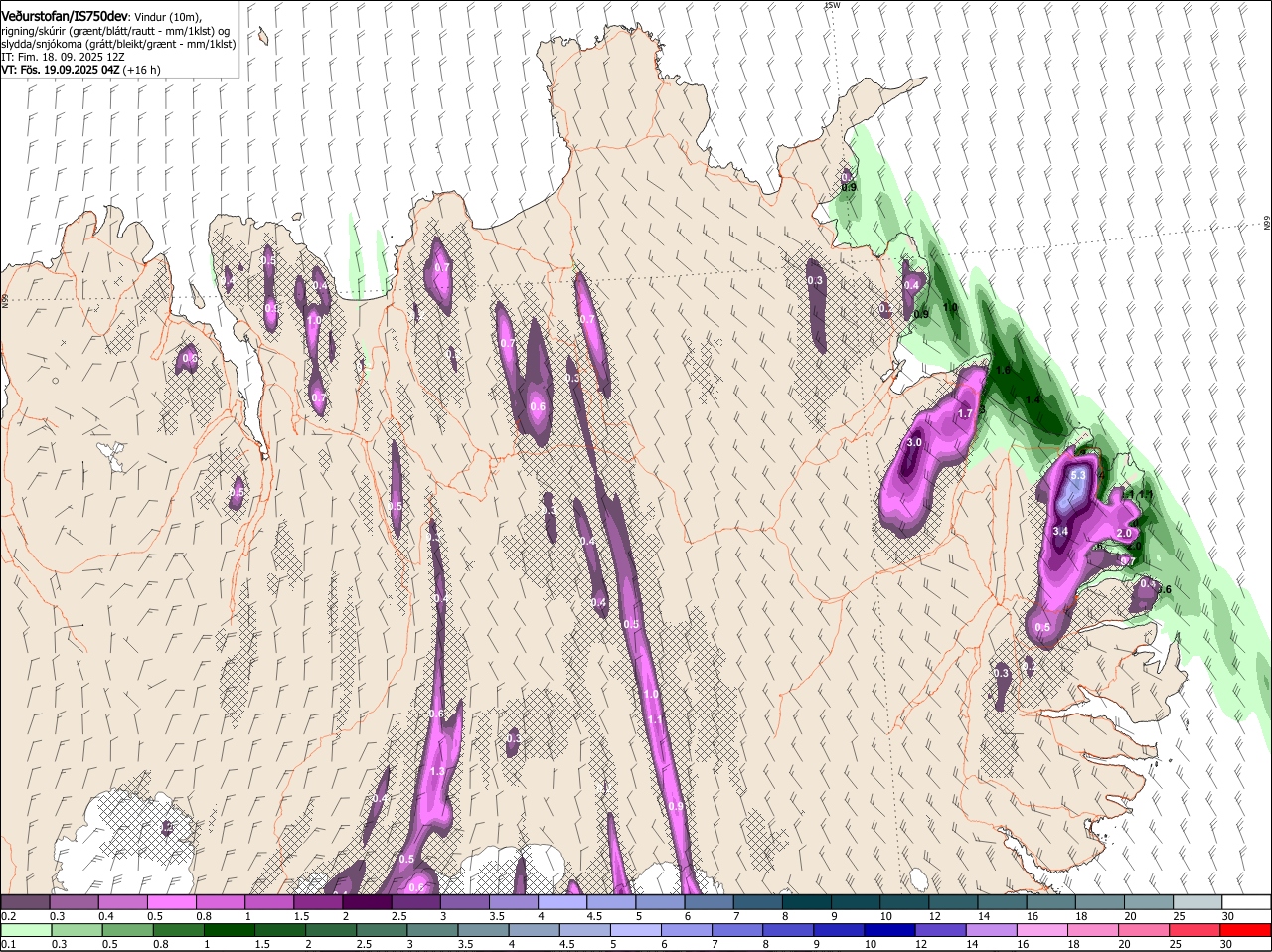1272x952 pixels.
Task: Click the 3.4 precipitation value on the map
Action: [x=1060, y=532]
